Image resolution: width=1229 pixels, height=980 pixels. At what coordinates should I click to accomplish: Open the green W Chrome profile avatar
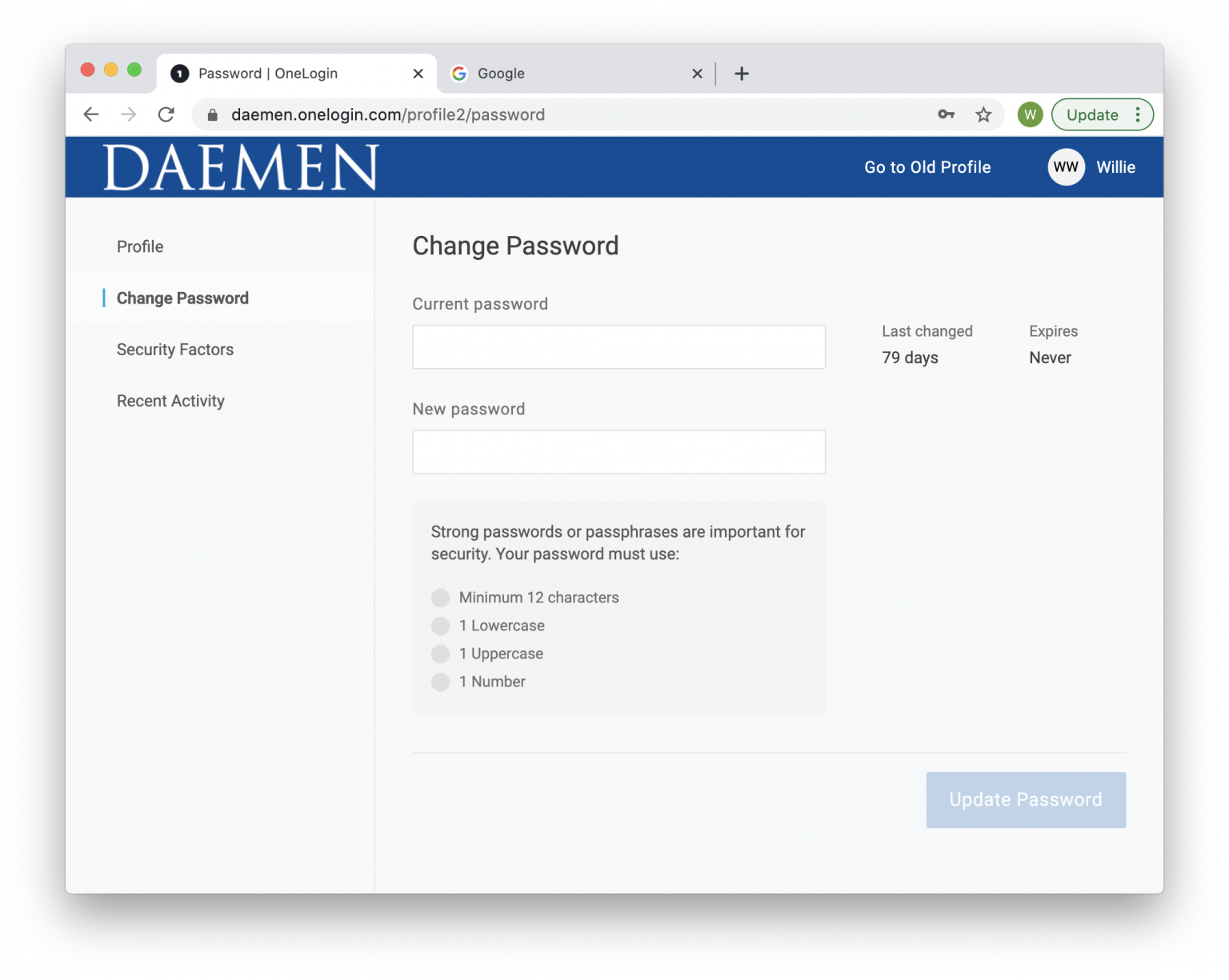coord(1030,114)
